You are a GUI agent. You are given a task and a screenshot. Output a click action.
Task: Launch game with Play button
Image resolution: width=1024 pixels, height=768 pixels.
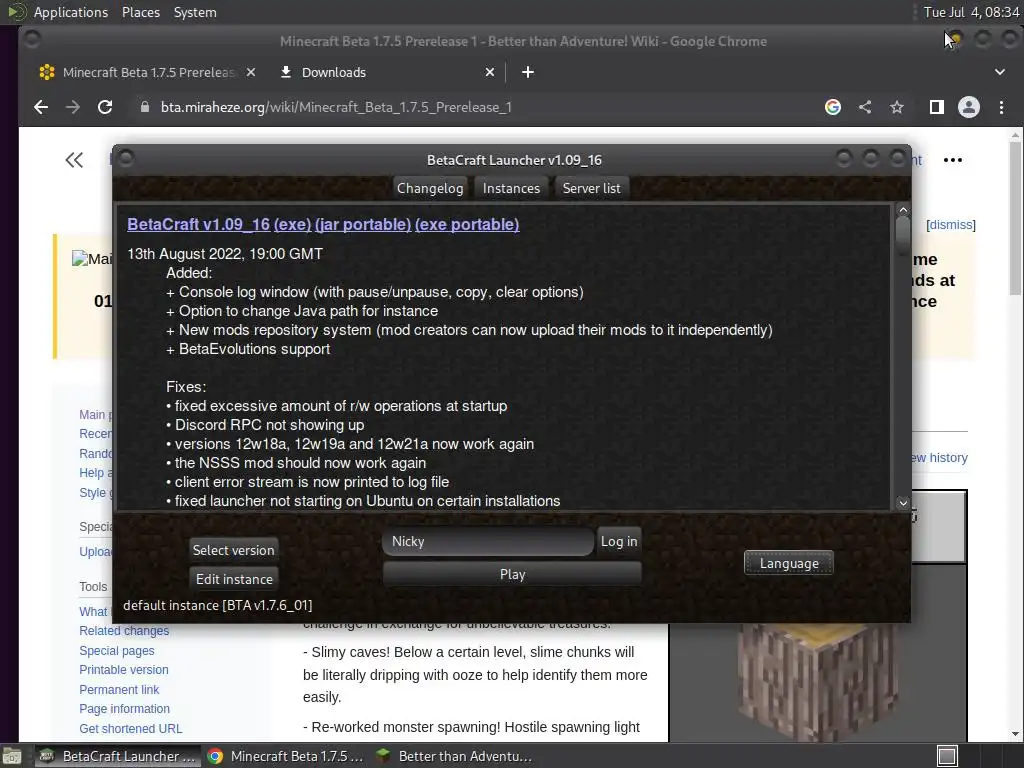click(x=512, y=574)
